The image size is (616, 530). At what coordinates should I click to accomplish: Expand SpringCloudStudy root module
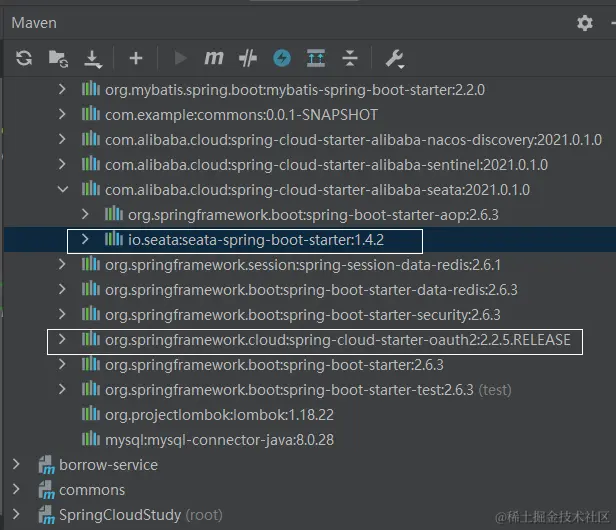pyautogui.click(x=16, y=514)
